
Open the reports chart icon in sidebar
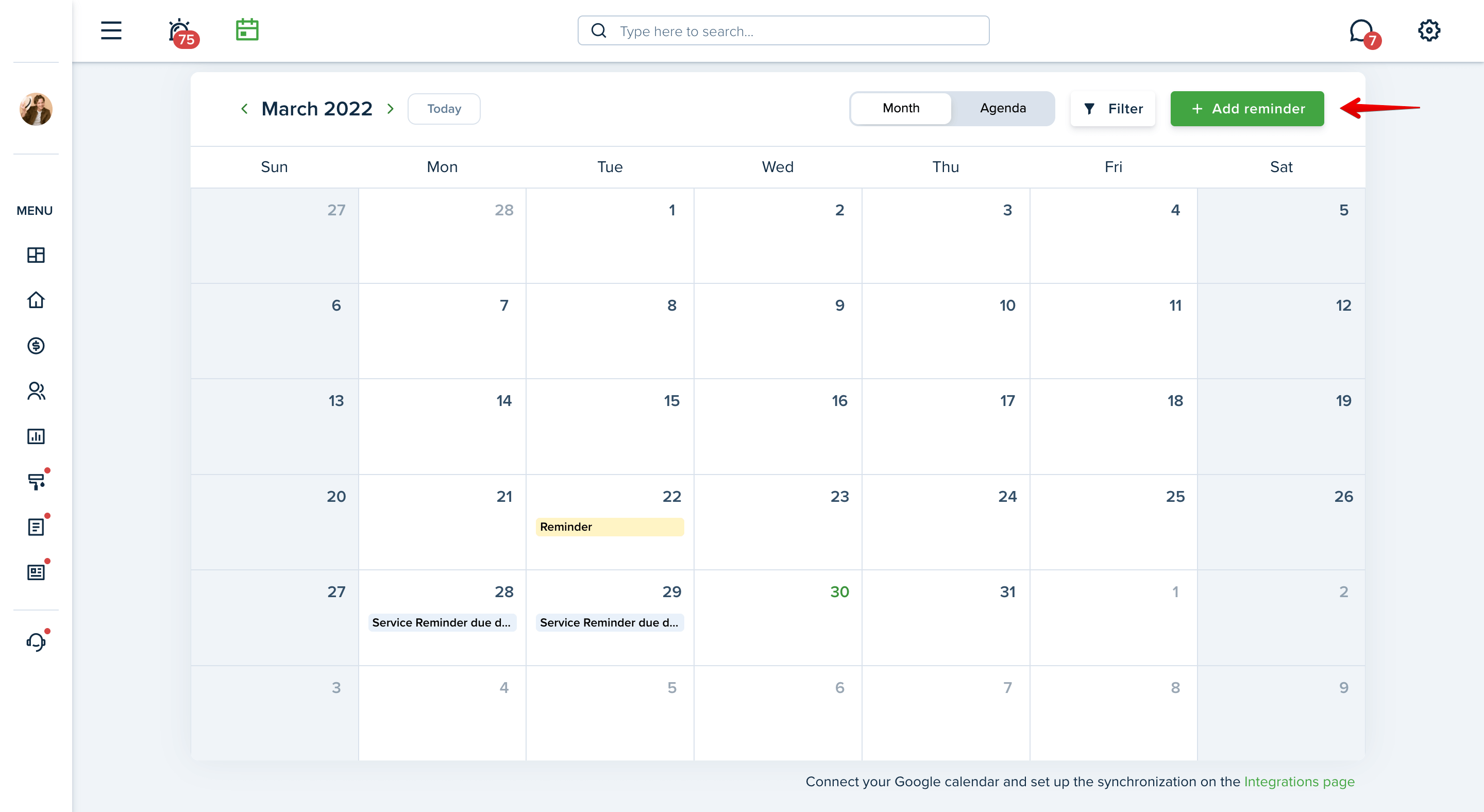[x=36, y=436]
